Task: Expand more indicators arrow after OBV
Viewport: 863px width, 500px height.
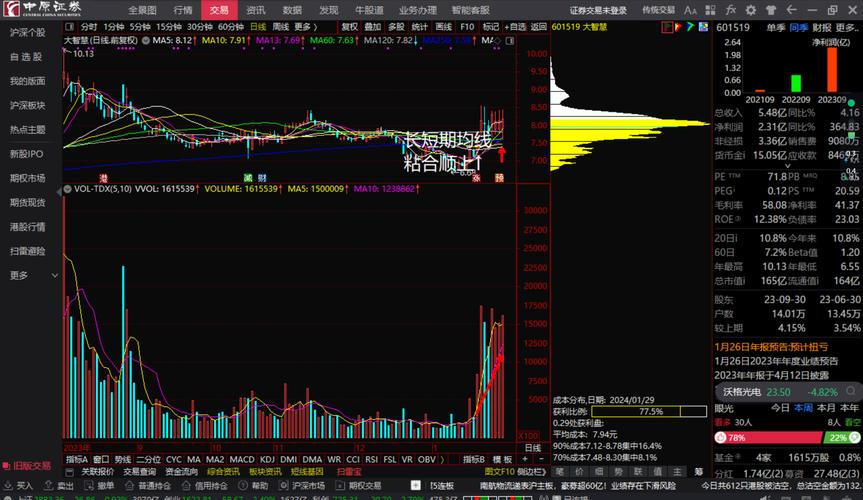Action: pyautogui.click(x=442, y=459)
